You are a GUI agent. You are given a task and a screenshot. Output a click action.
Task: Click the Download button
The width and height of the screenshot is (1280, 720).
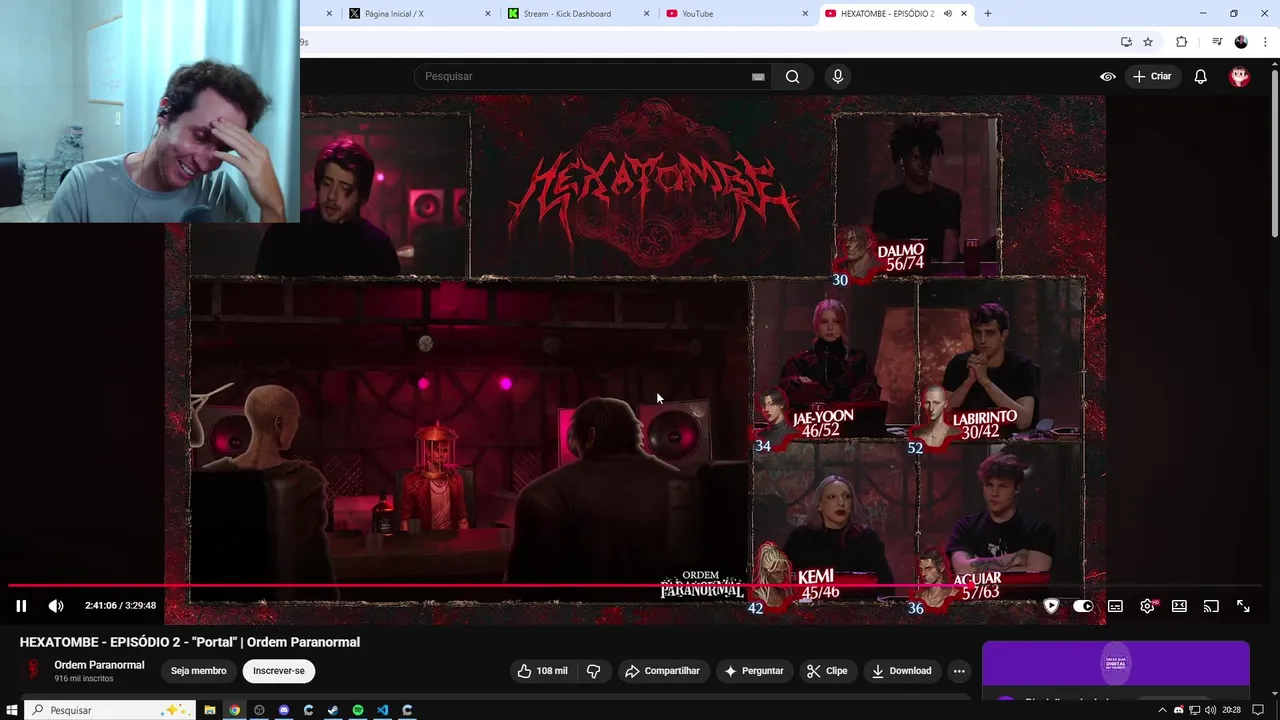pos(901,671)
